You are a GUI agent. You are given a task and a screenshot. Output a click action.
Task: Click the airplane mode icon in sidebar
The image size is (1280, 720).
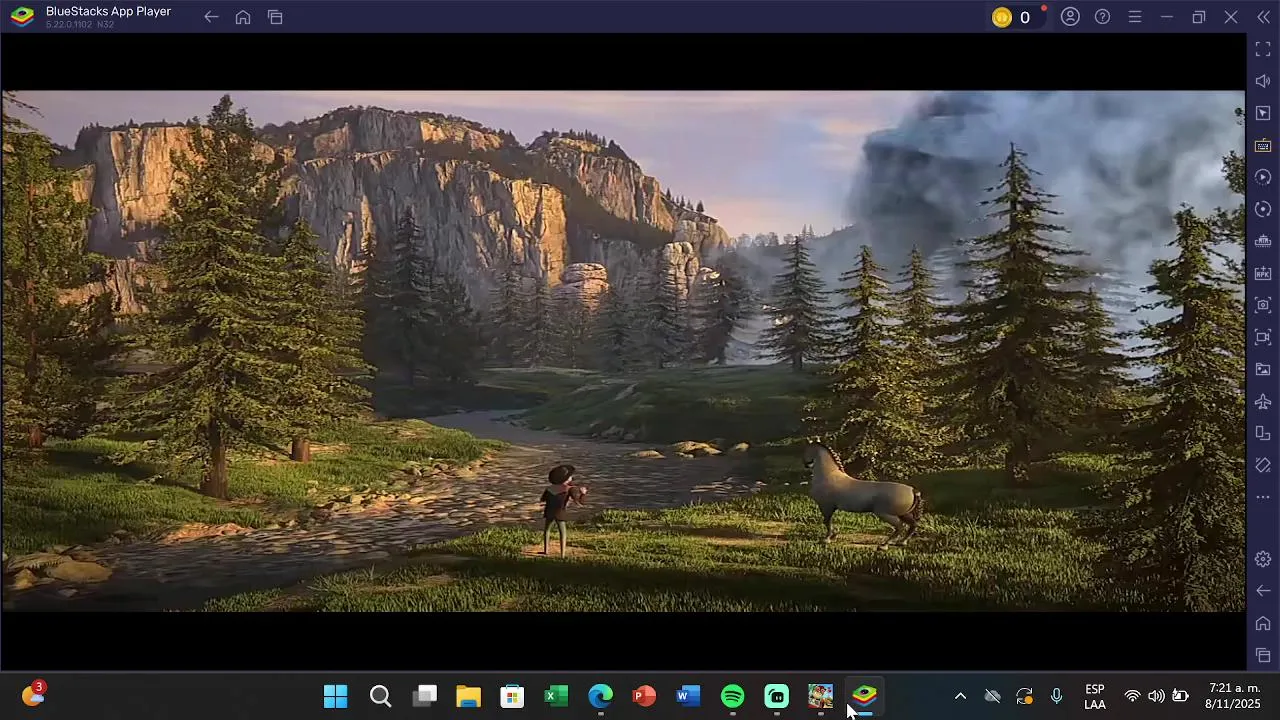[x=1263, y=401]
